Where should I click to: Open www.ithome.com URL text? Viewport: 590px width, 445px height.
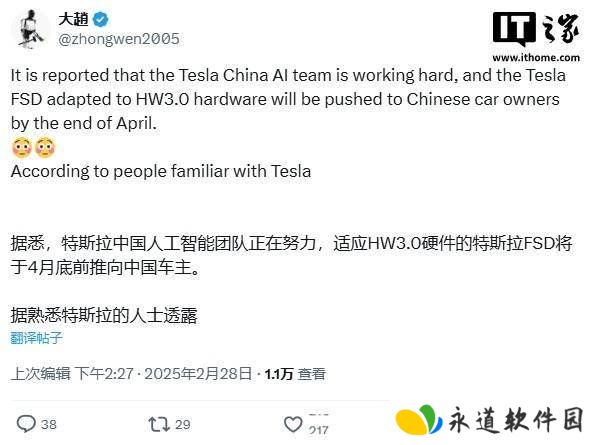(x=536, y=58)
